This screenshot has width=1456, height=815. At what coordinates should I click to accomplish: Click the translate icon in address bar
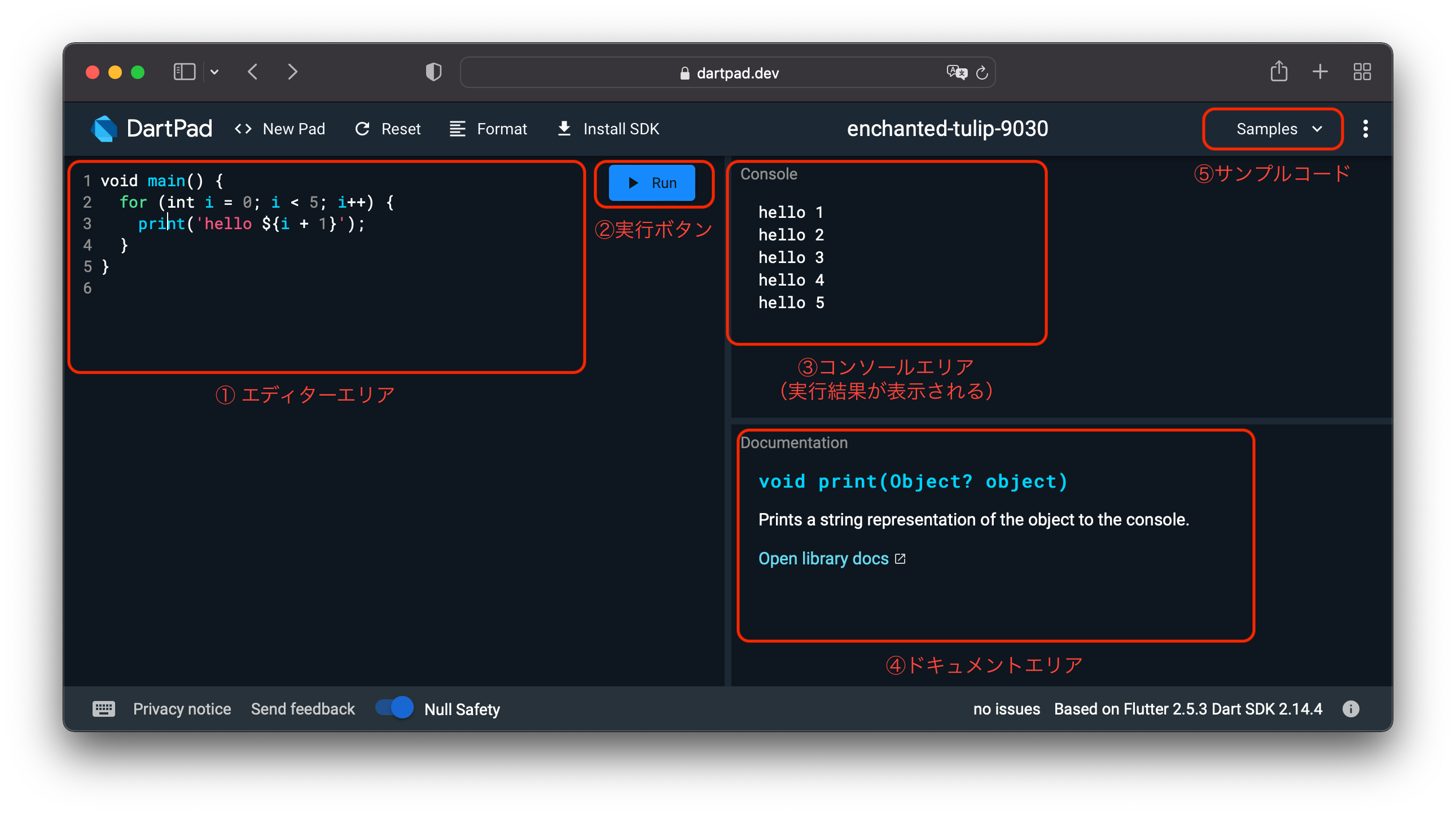[957, 72]
